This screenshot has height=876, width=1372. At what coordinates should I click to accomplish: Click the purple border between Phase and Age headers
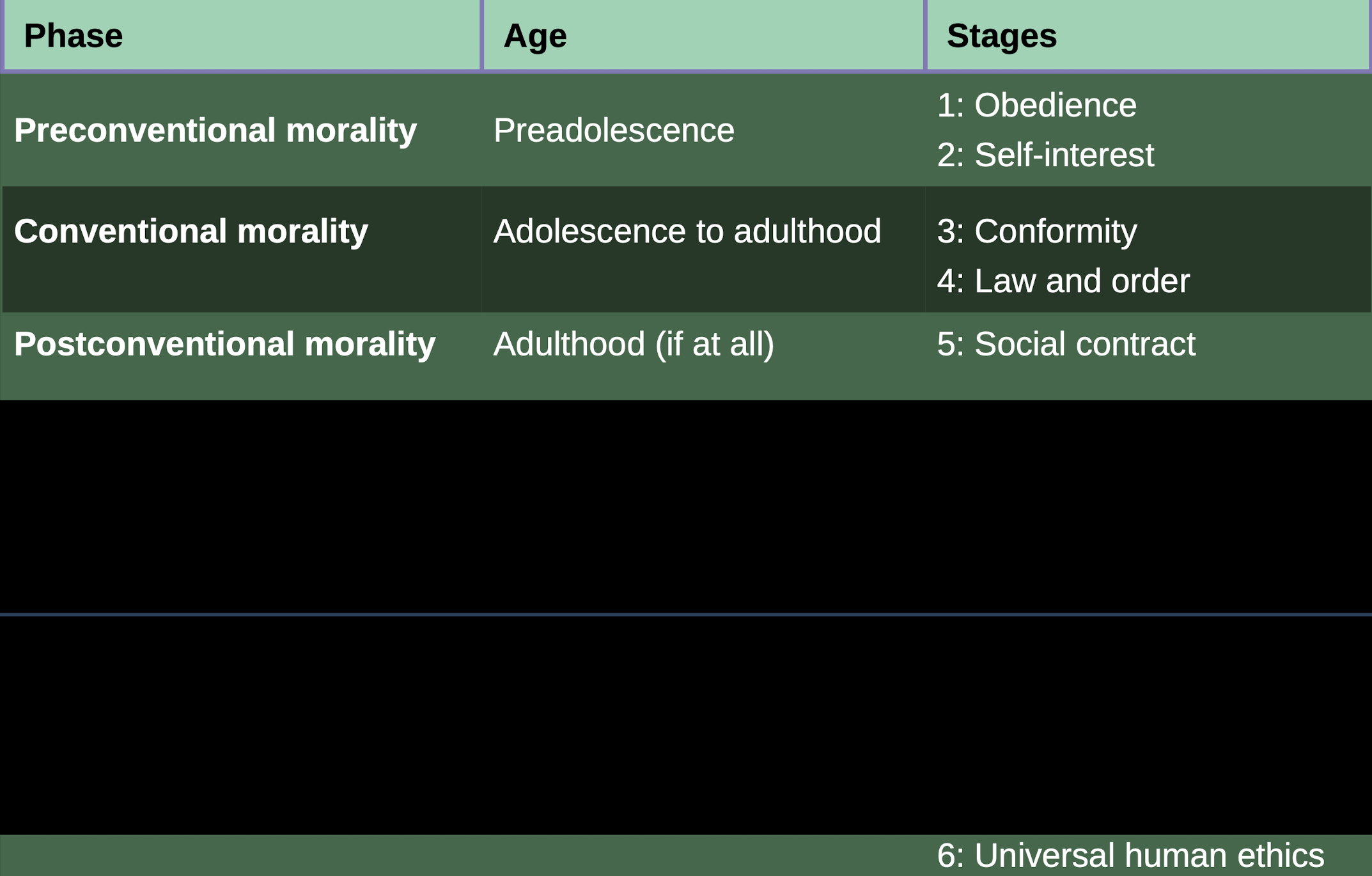[x=481, y=35]
